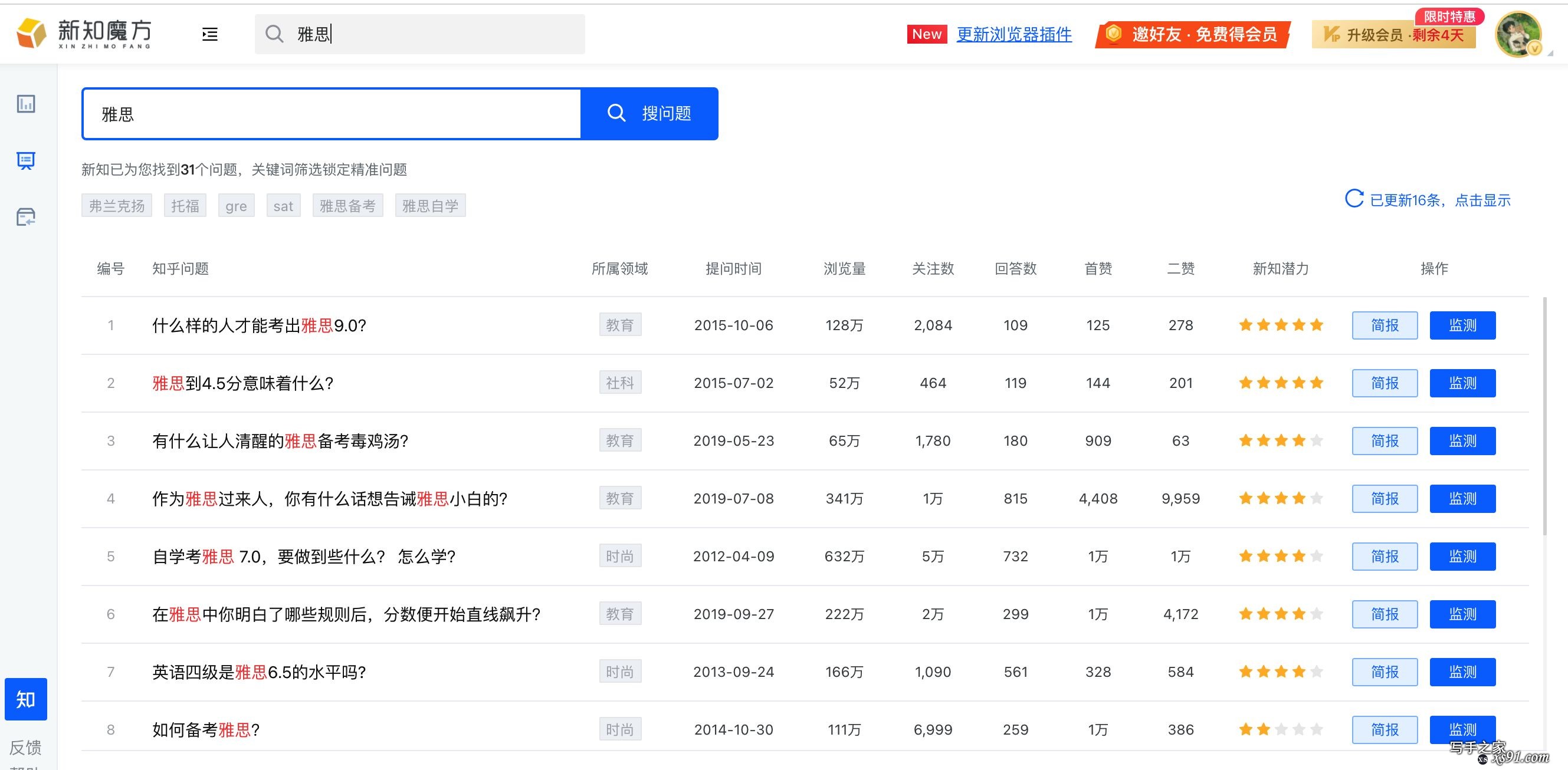
Task: Open the 更新浏览器插件 link
Action: click(x=1014, y=34)
